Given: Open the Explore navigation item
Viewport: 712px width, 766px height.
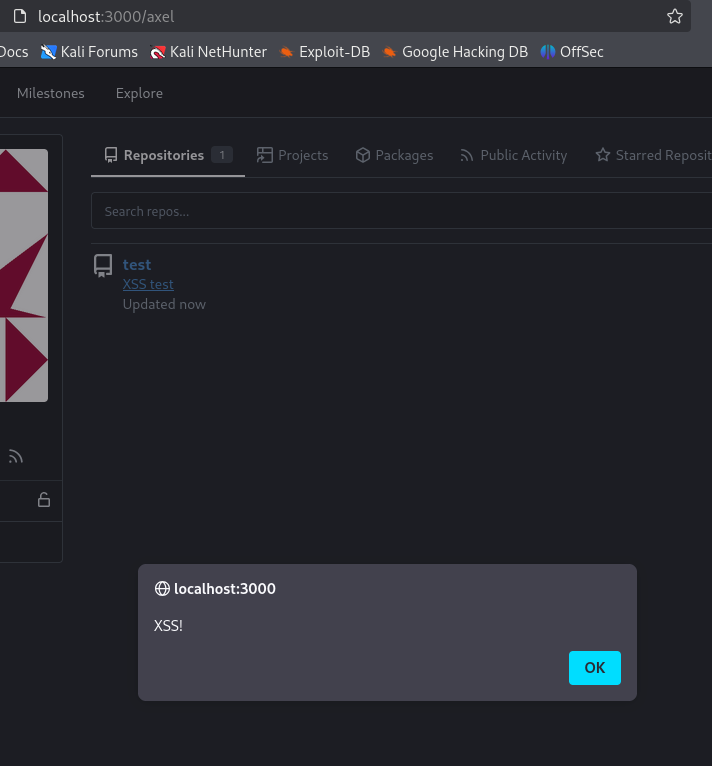Looking at the screenshot, I should pyautogui.click(x=139, y=93).
